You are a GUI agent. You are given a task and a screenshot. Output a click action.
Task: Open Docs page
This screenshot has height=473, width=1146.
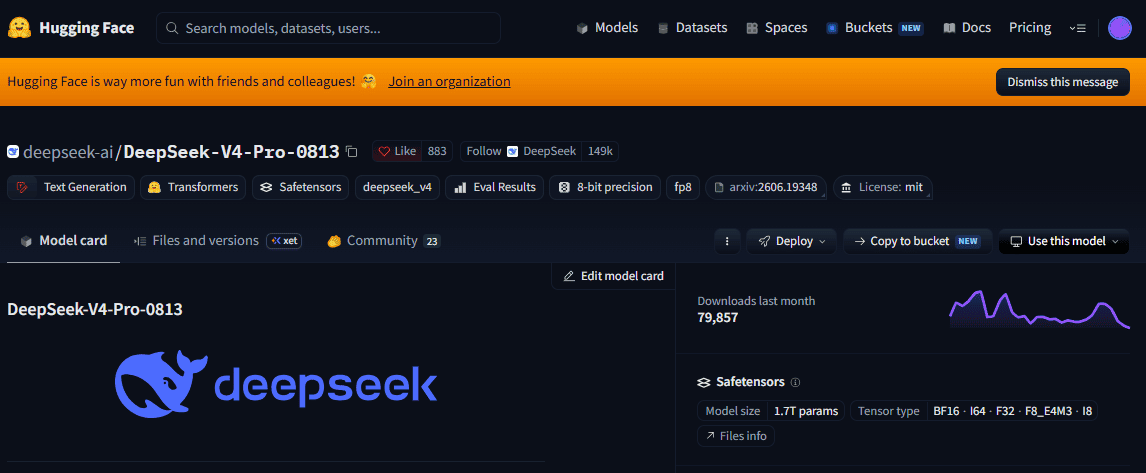pyautogui.click(x=967, y=28)
